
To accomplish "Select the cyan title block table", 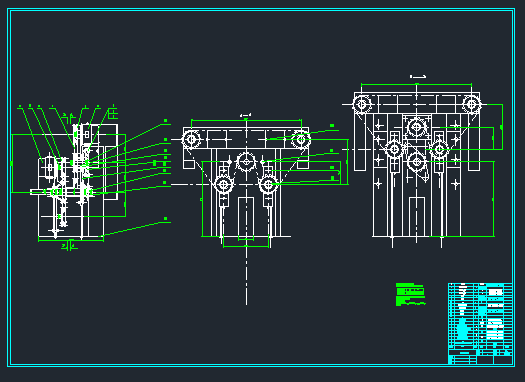I will click(480, 323).
